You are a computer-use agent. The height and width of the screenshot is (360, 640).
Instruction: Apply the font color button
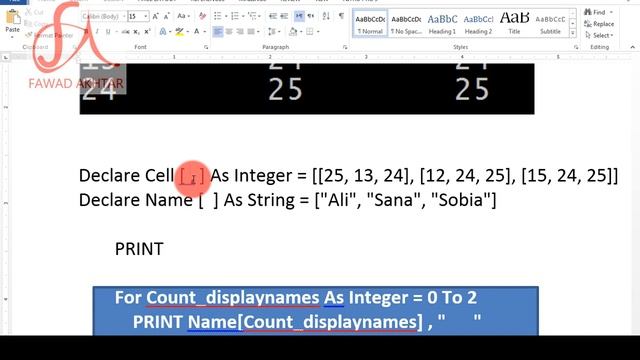point(196,31)
